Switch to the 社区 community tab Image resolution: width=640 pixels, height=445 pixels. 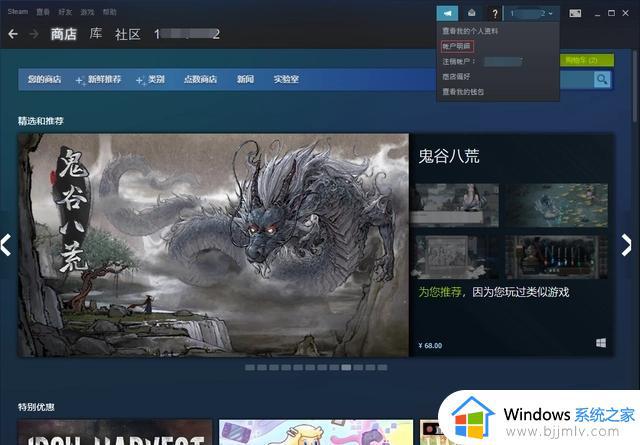pos(128,34)
